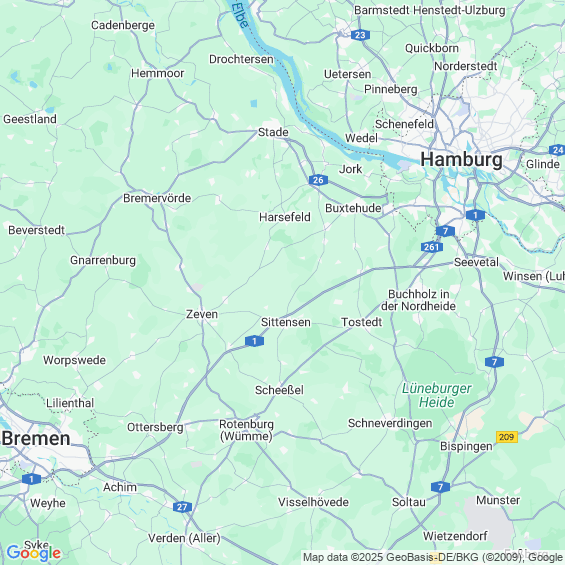Click the A261 highway shield
565x565 pixels.
coord(432,247)
